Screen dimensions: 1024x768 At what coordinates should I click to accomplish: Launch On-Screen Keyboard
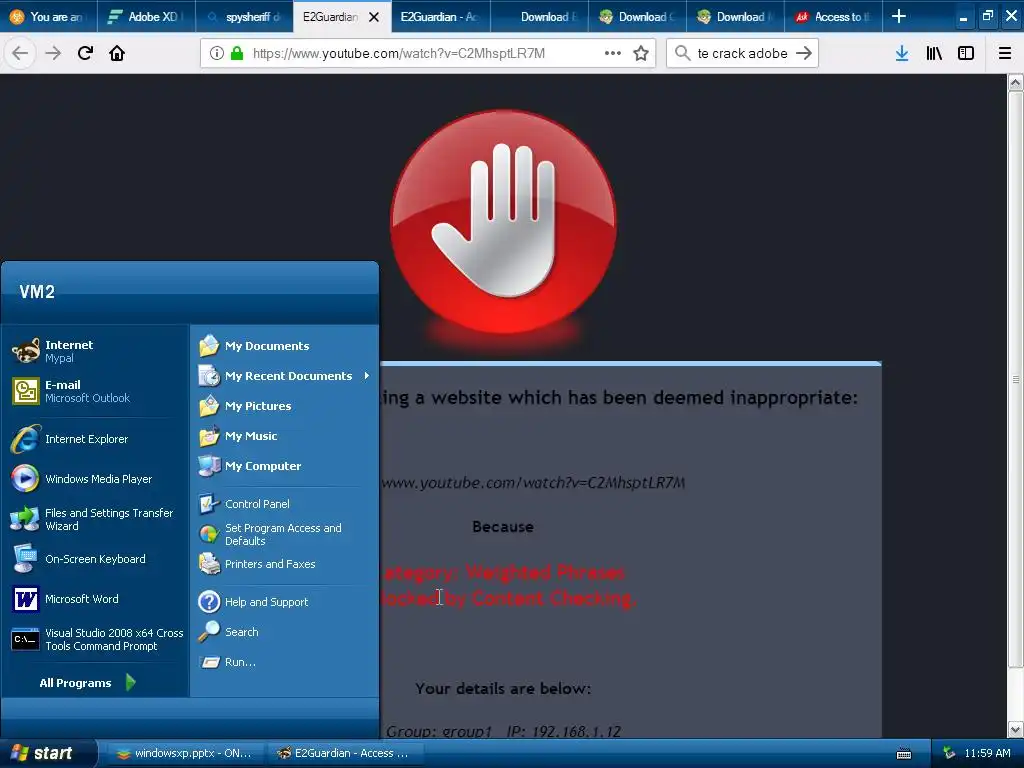click(x=95, y=559)
